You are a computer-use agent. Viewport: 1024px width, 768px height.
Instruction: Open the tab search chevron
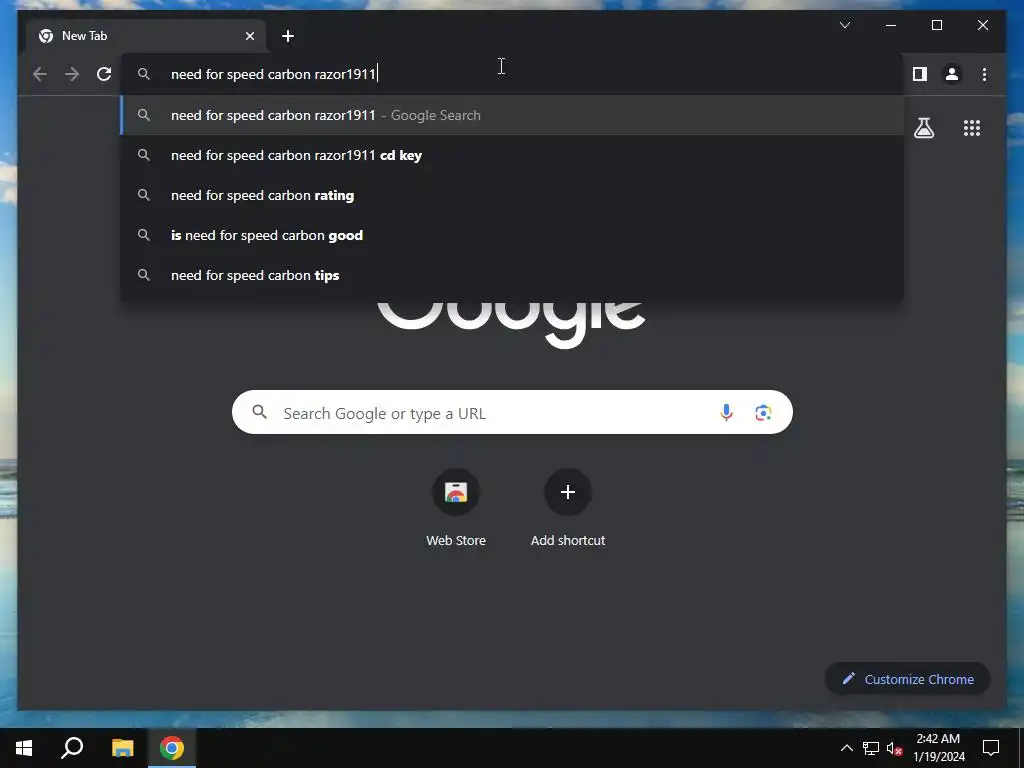tap(844, 25)
